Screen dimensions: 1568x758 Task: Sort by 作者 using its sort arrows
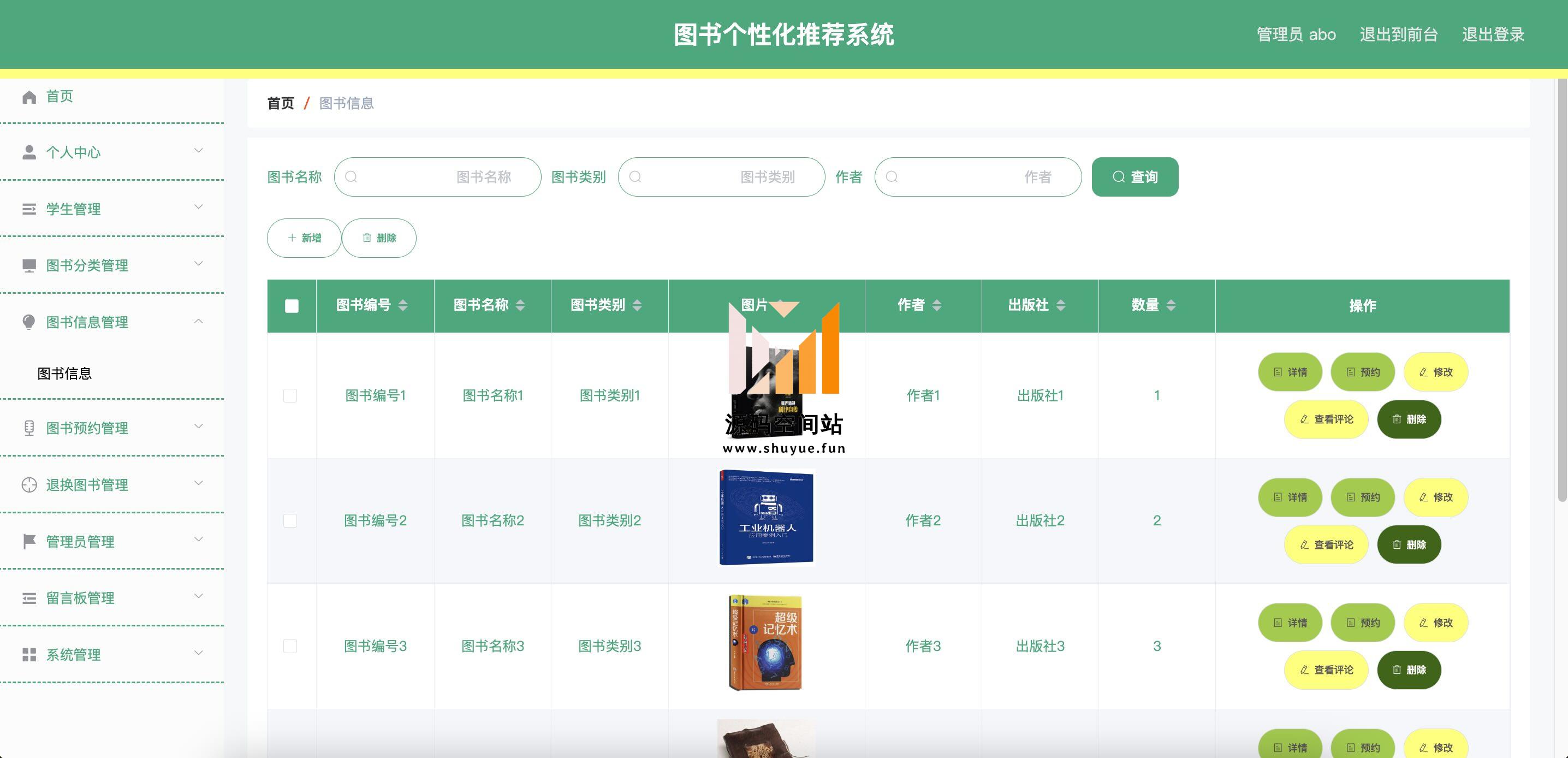pos(937,305)
